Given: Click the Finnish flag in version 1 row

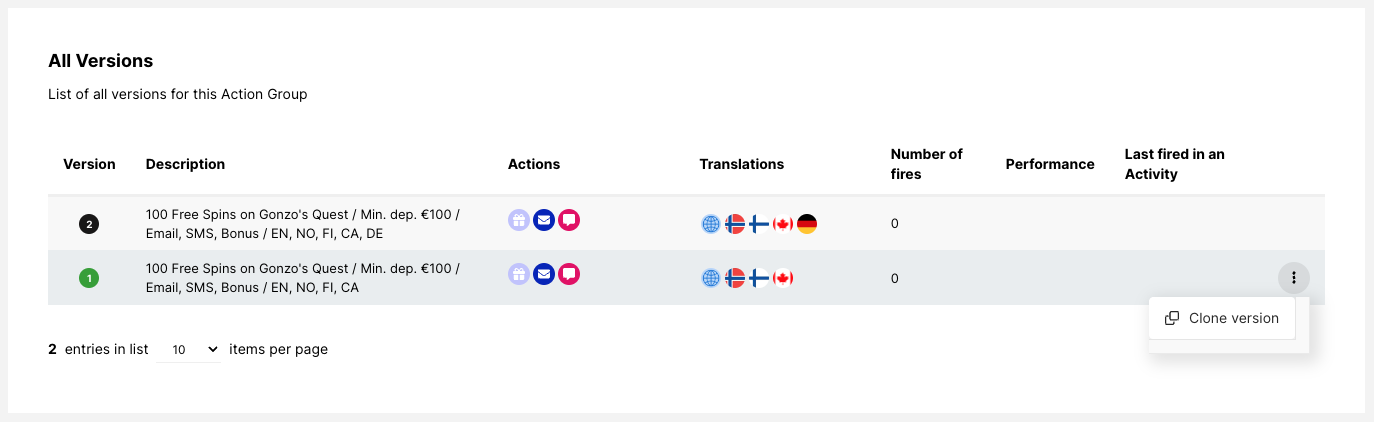Looking at the screenshot, I should 759,278.
